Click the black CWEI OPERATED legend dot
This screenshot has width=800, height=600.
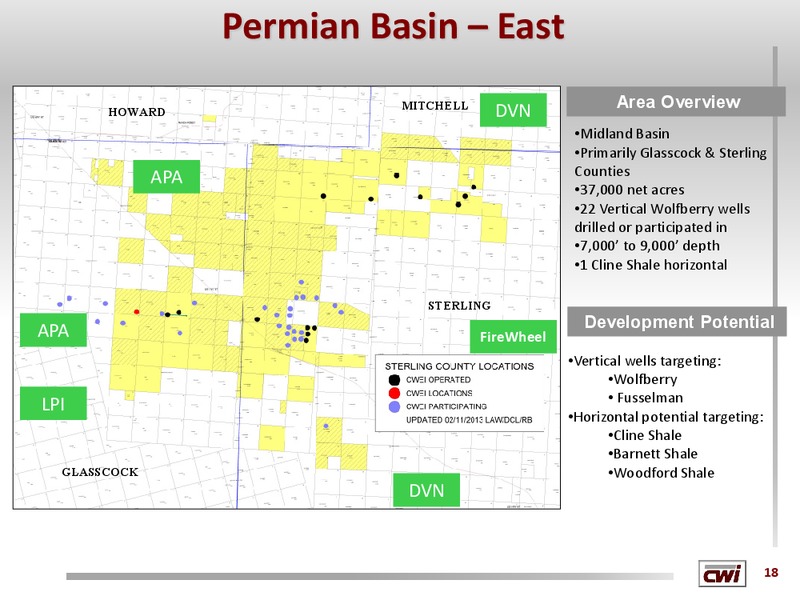(x=394, y=380)
